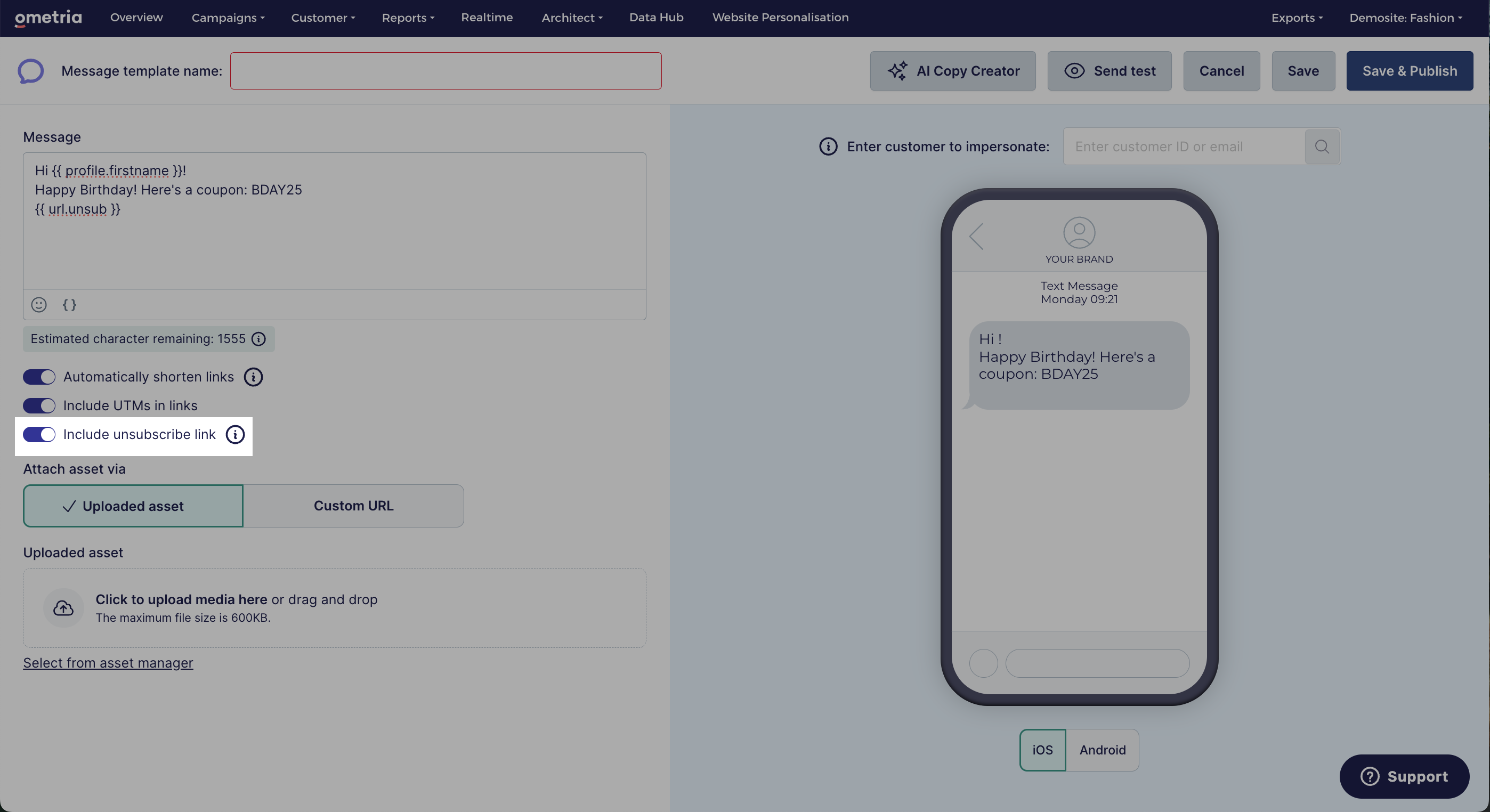Show info about unsubscribe link option
Image resolution: width=1490 pixels, height=812 pixels.
(x=235, y=434)
